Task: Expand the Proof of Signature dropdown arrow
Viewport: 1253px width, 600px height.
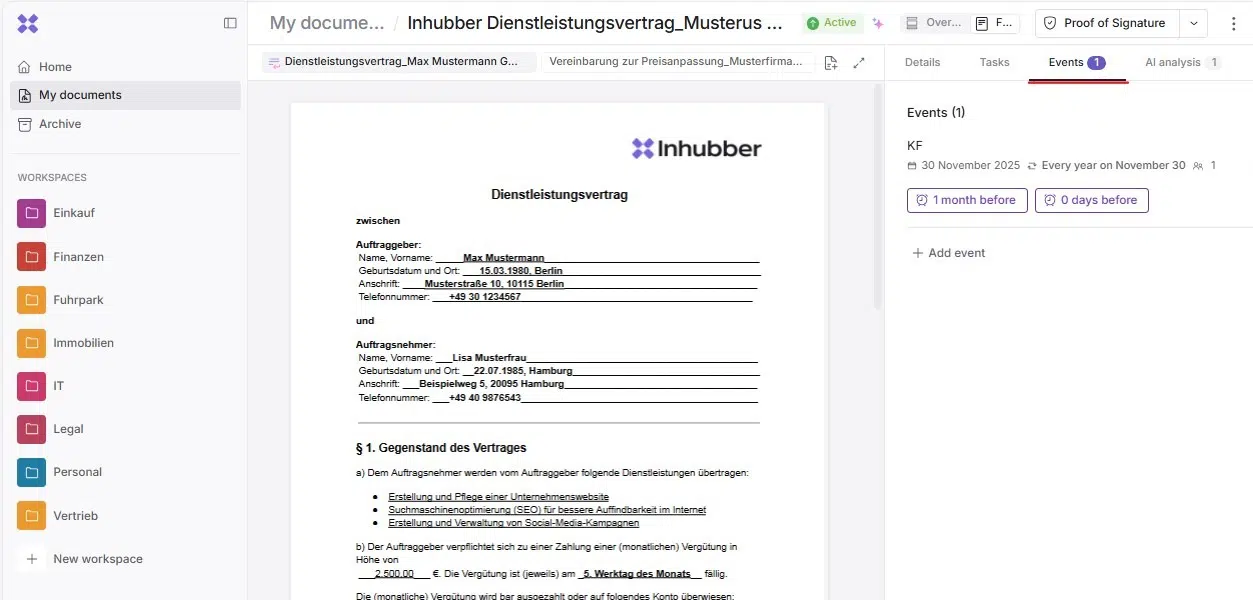Action: [1194, 23]
